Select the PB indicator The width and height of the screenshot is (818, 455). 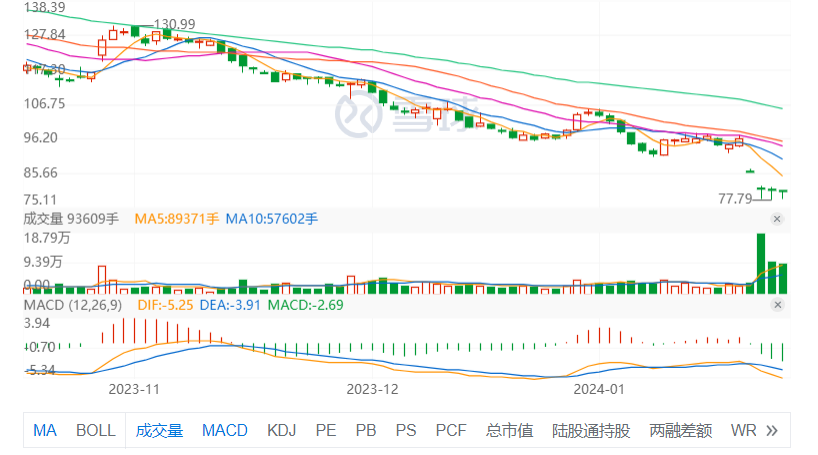(366, 430)
